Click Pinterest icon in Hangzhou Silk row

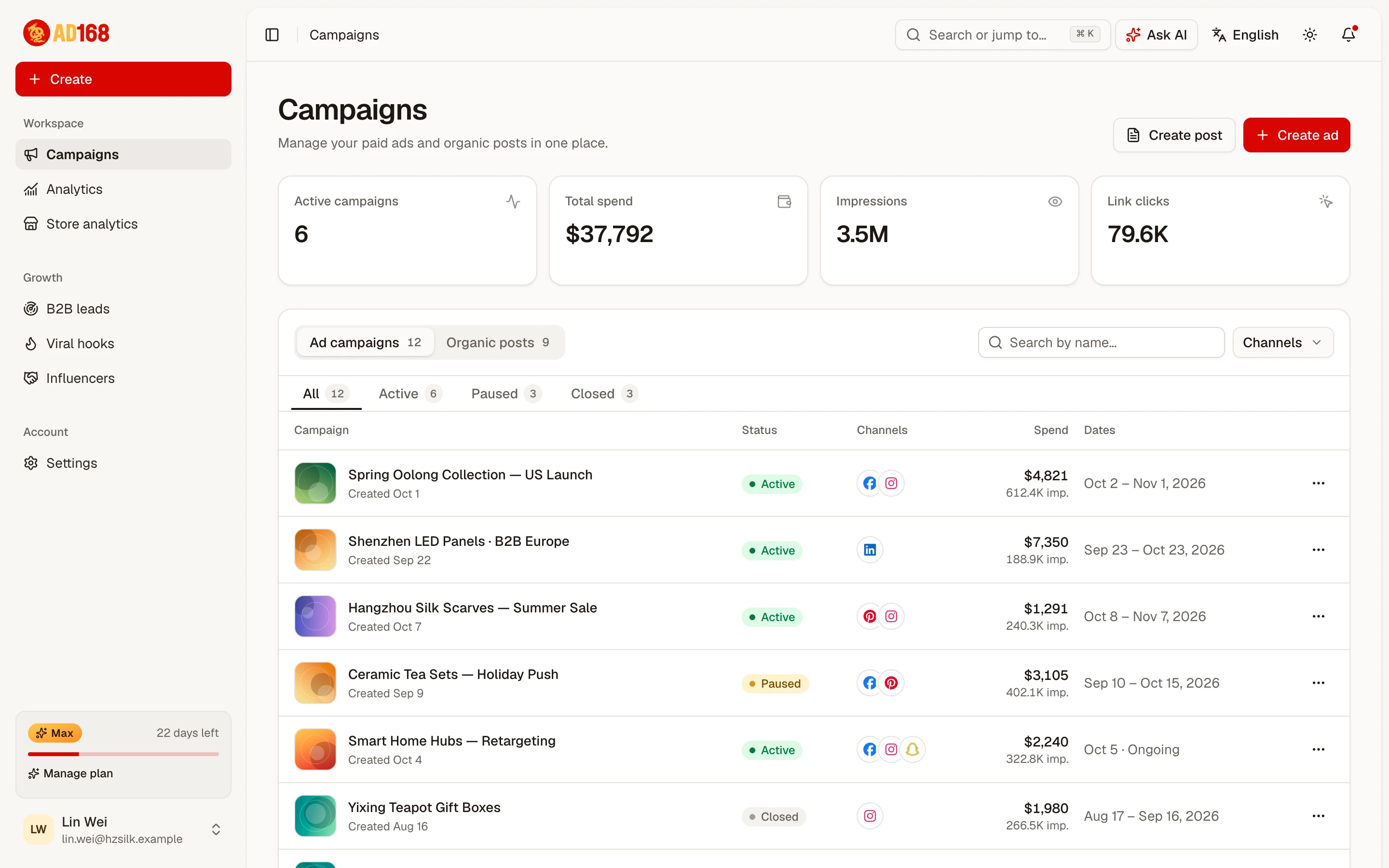tap(870, 617)
